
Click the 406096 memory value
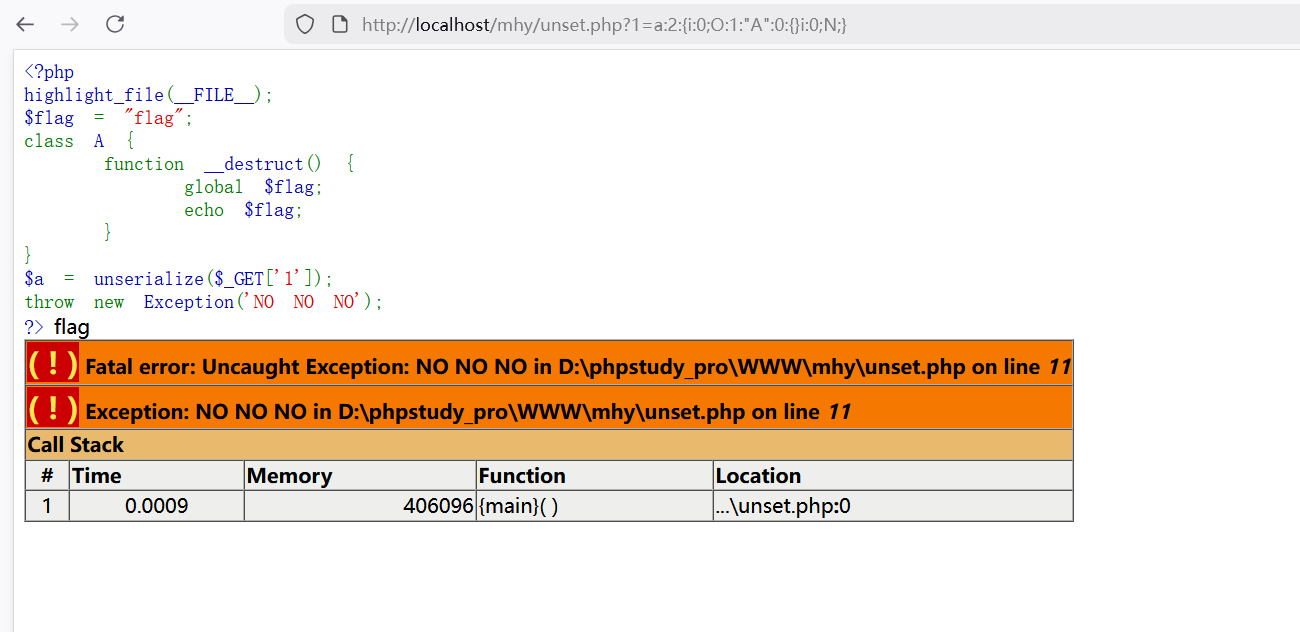(x=438, y=506)
